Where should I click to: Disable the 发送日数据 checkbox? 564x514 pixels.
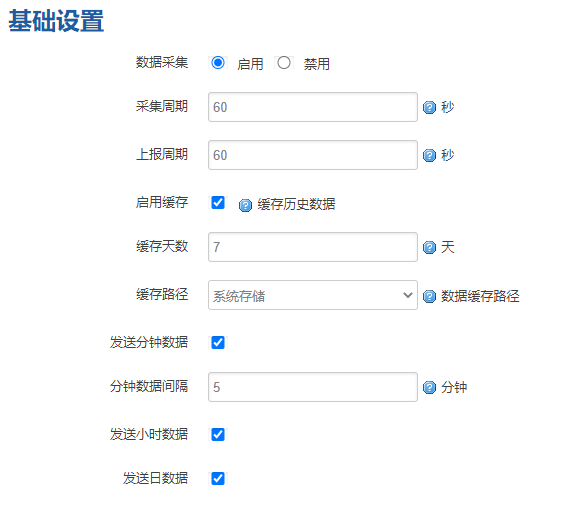click(218, 478)
